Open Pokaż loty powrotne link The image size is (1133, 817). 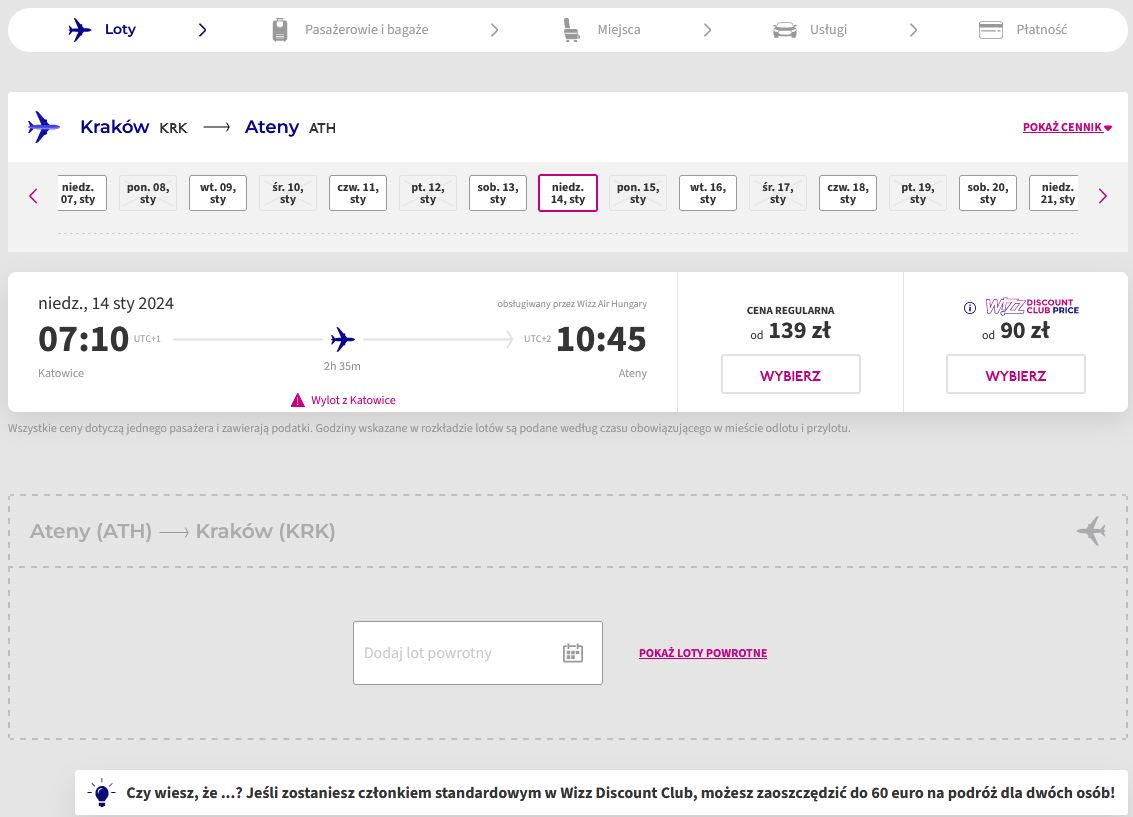[702, 653]
